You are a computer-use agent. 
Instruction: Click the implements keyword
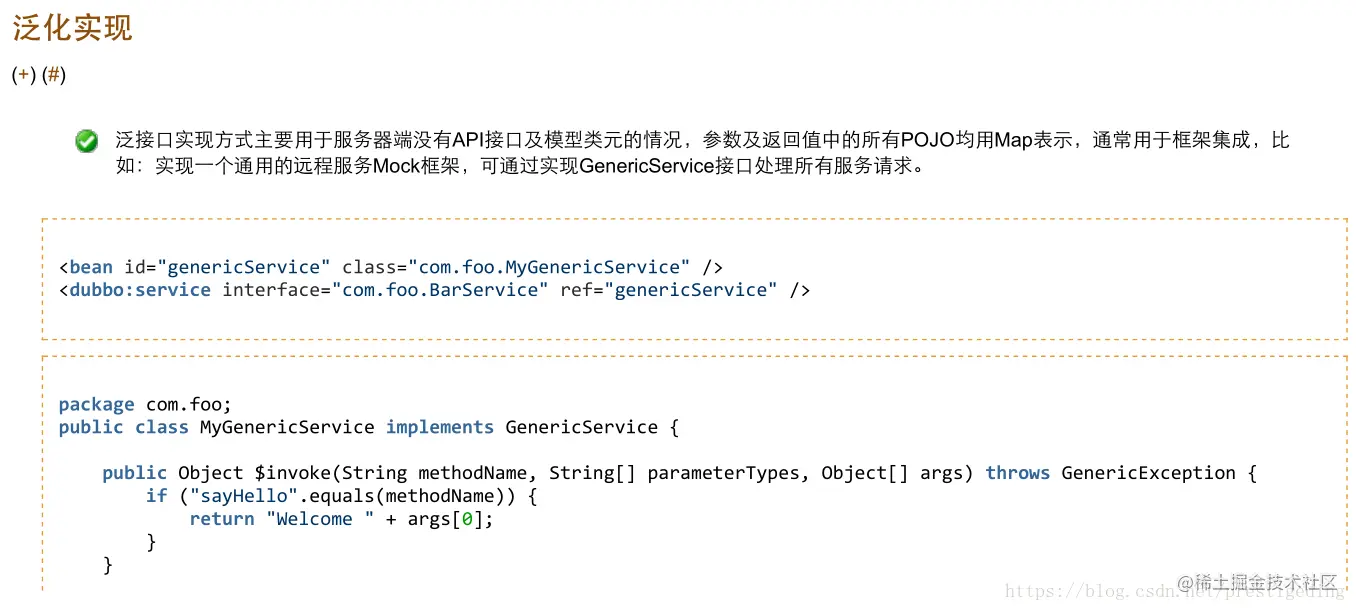click(x=440, y=427)
